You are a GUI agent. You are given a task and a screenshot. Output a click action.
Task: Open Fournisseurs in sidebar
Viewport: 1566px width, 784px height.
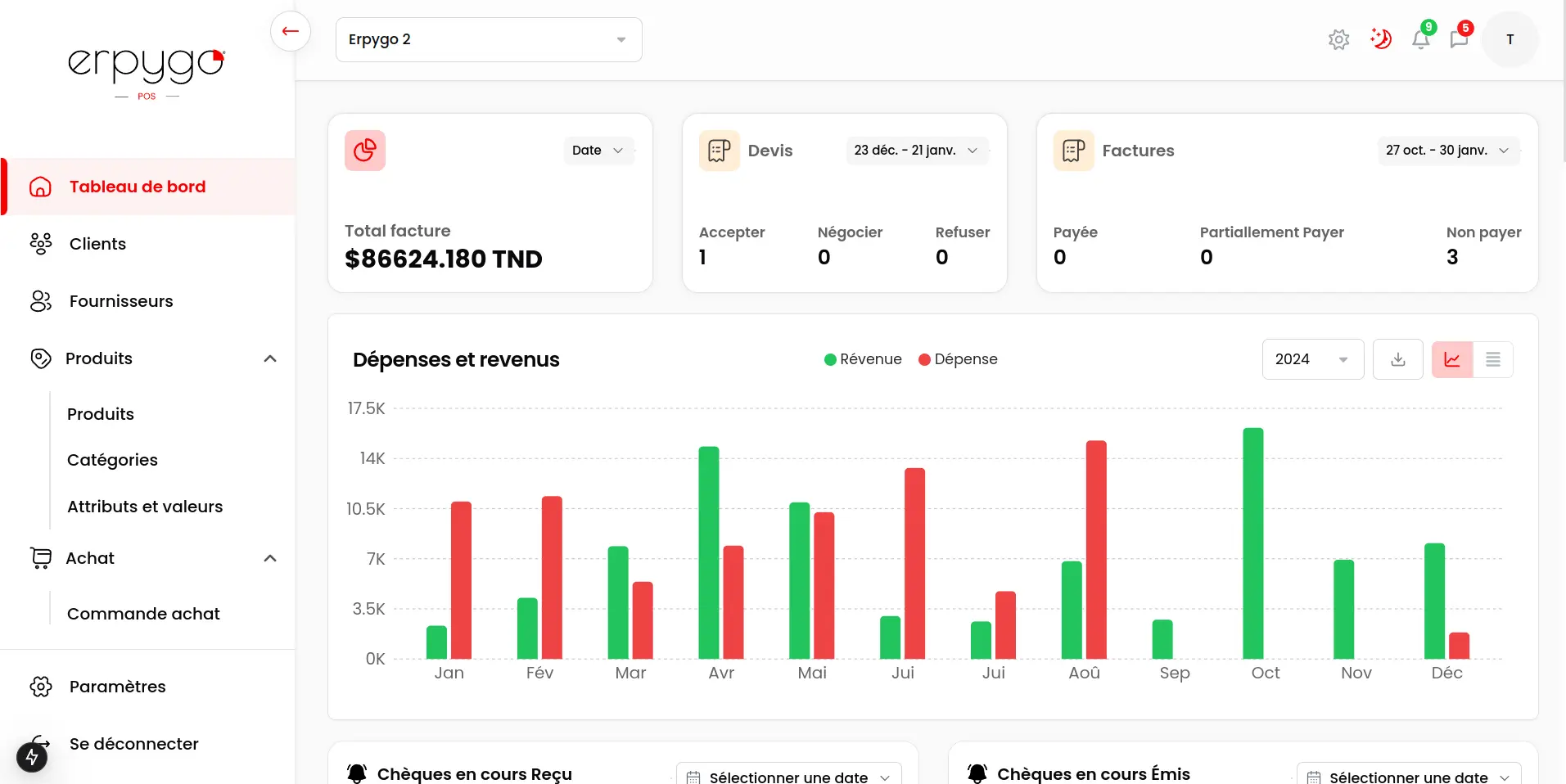tap(120, 301)
